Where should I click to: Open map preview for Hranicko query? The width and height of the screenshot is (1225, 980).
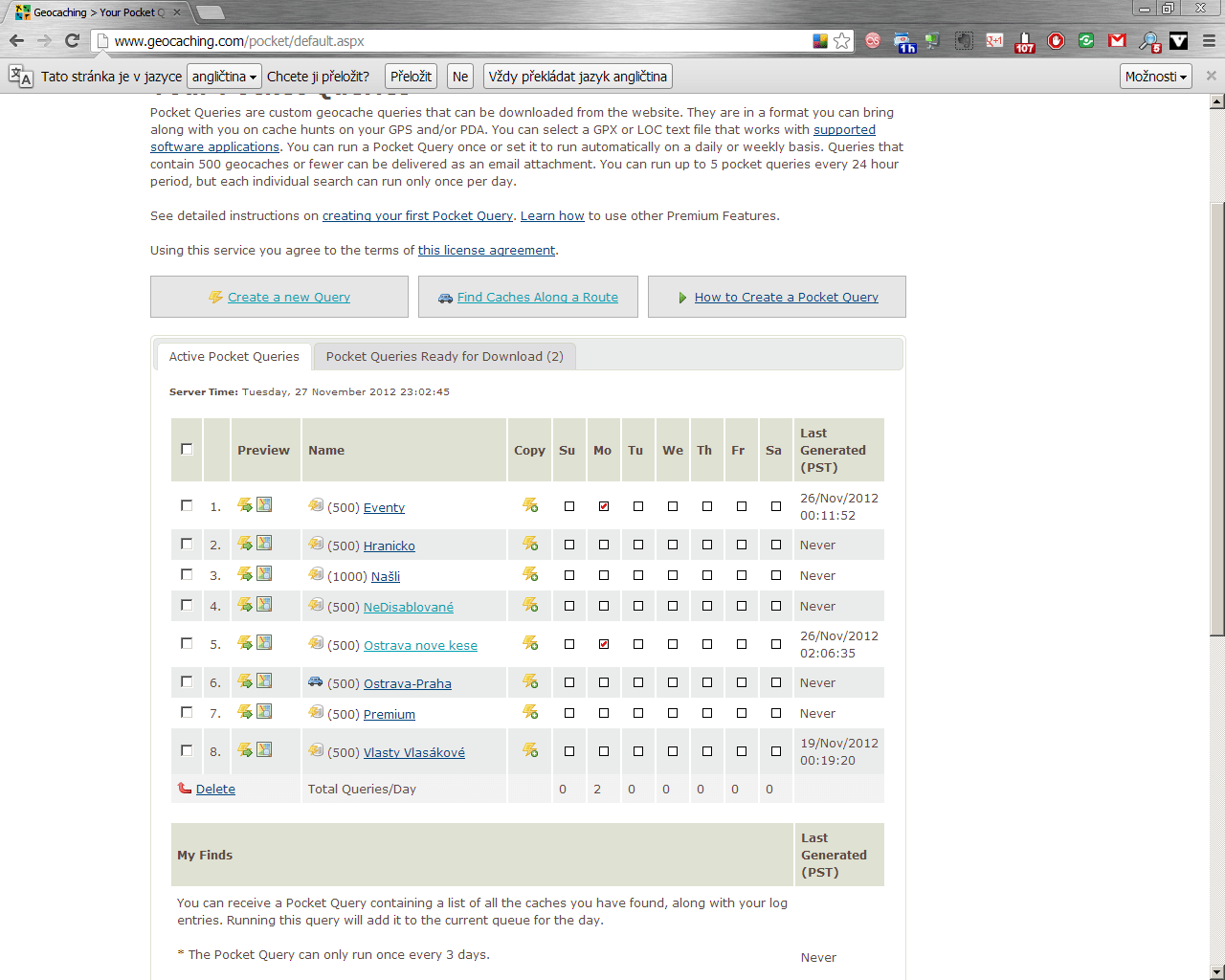pos(264,543)
